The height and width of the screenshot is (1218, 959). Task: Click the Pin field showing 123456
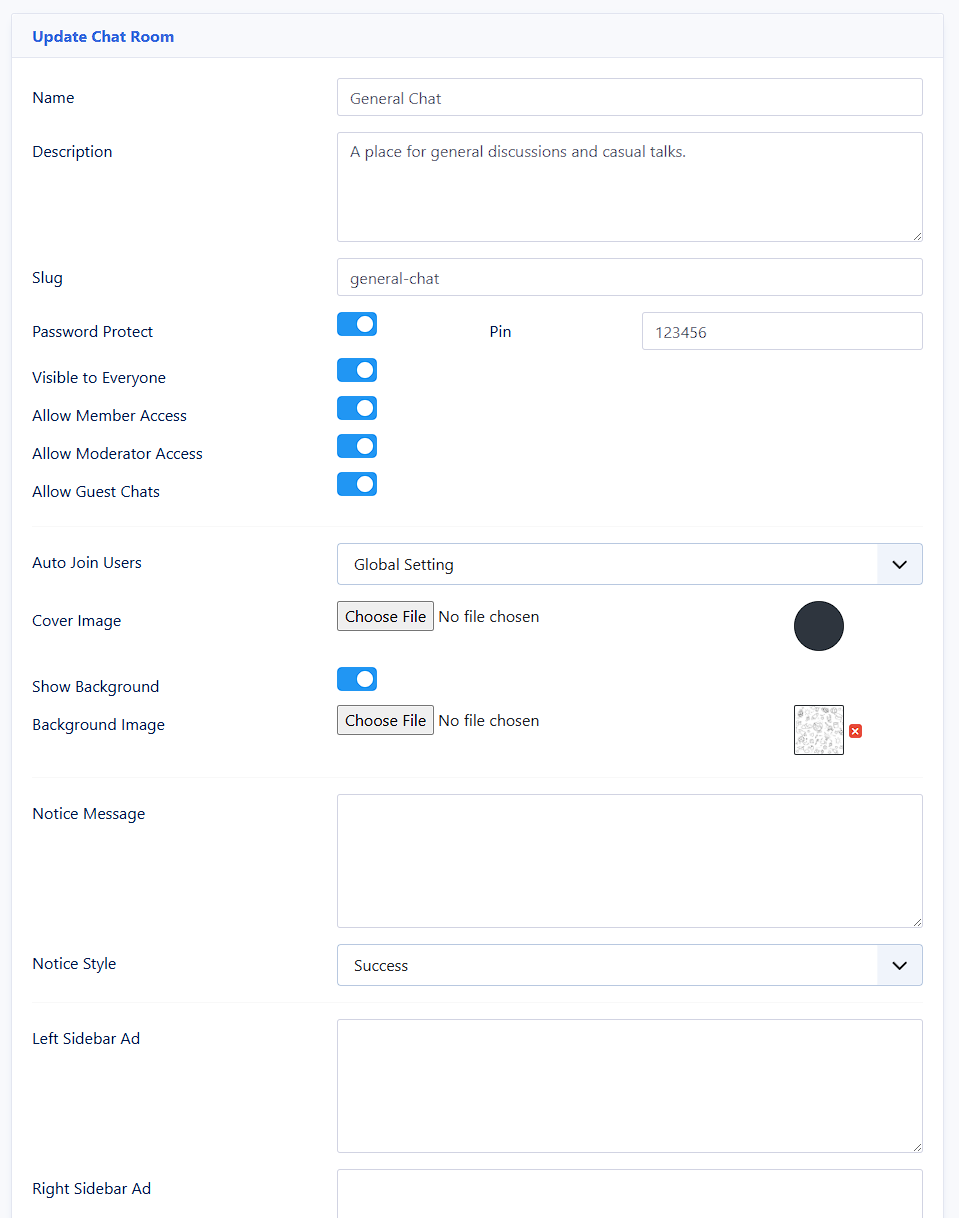click(x=782, y=331)
